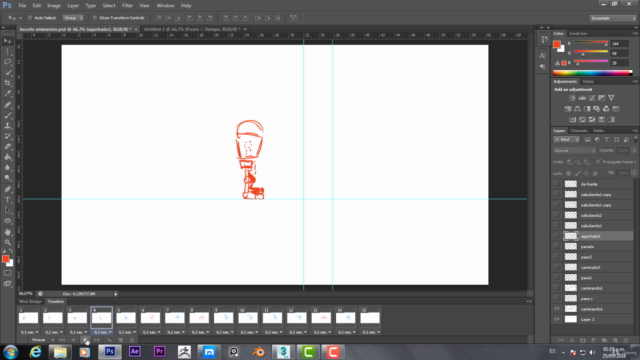Select the Crop tool
Viewport: 640px width, 360px height.
7,83
